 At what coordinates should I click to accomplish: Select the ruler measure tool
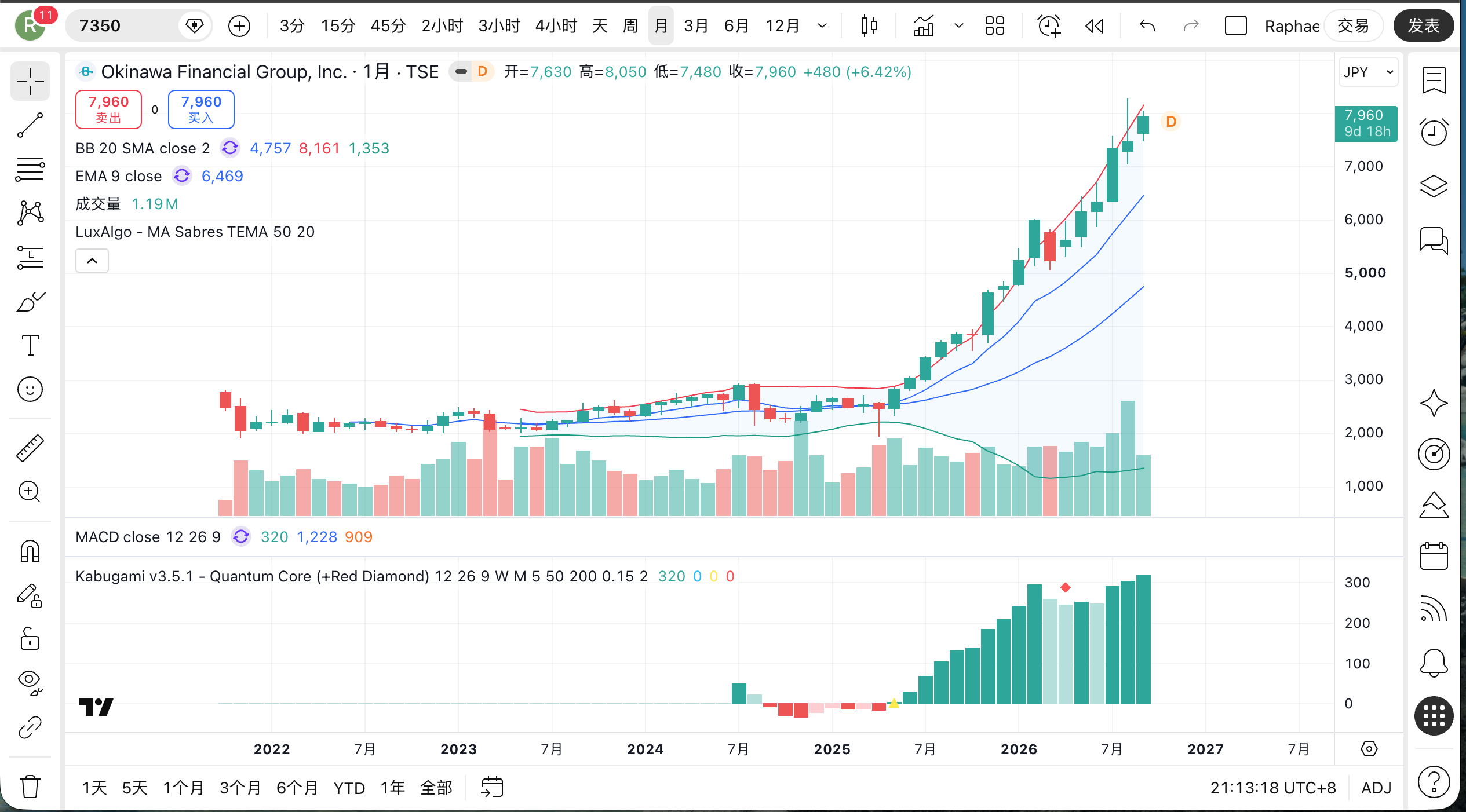pyautogui.click(x=30, y=448)
